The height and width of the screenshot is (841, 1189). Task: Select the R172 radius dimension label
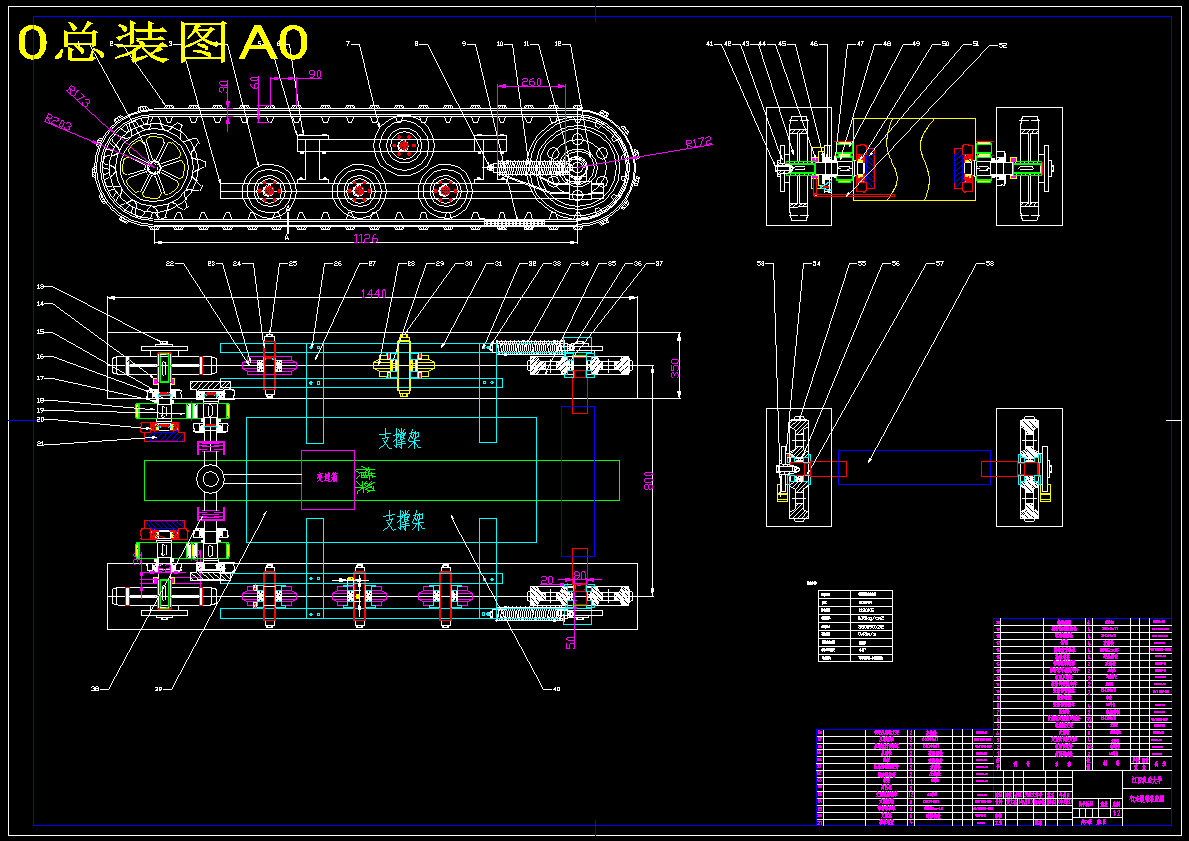pyautogui.click(x=698, y=142)
